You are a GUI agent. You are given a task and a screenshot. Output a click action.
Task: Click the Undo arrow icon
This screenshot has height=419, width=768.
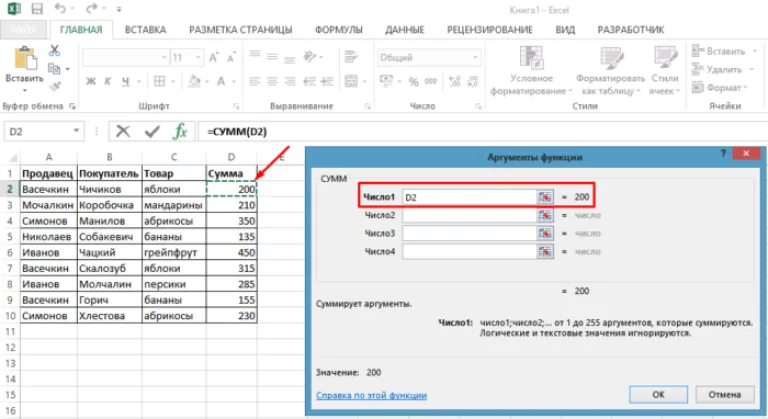tap(60, 8)
